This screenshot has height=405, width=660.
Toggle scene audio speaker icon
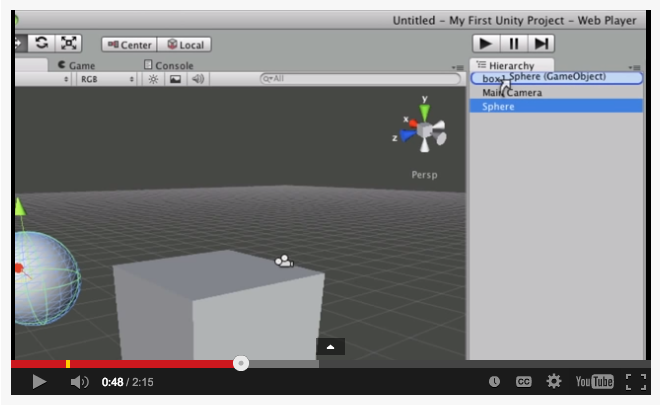pos(198,79)
